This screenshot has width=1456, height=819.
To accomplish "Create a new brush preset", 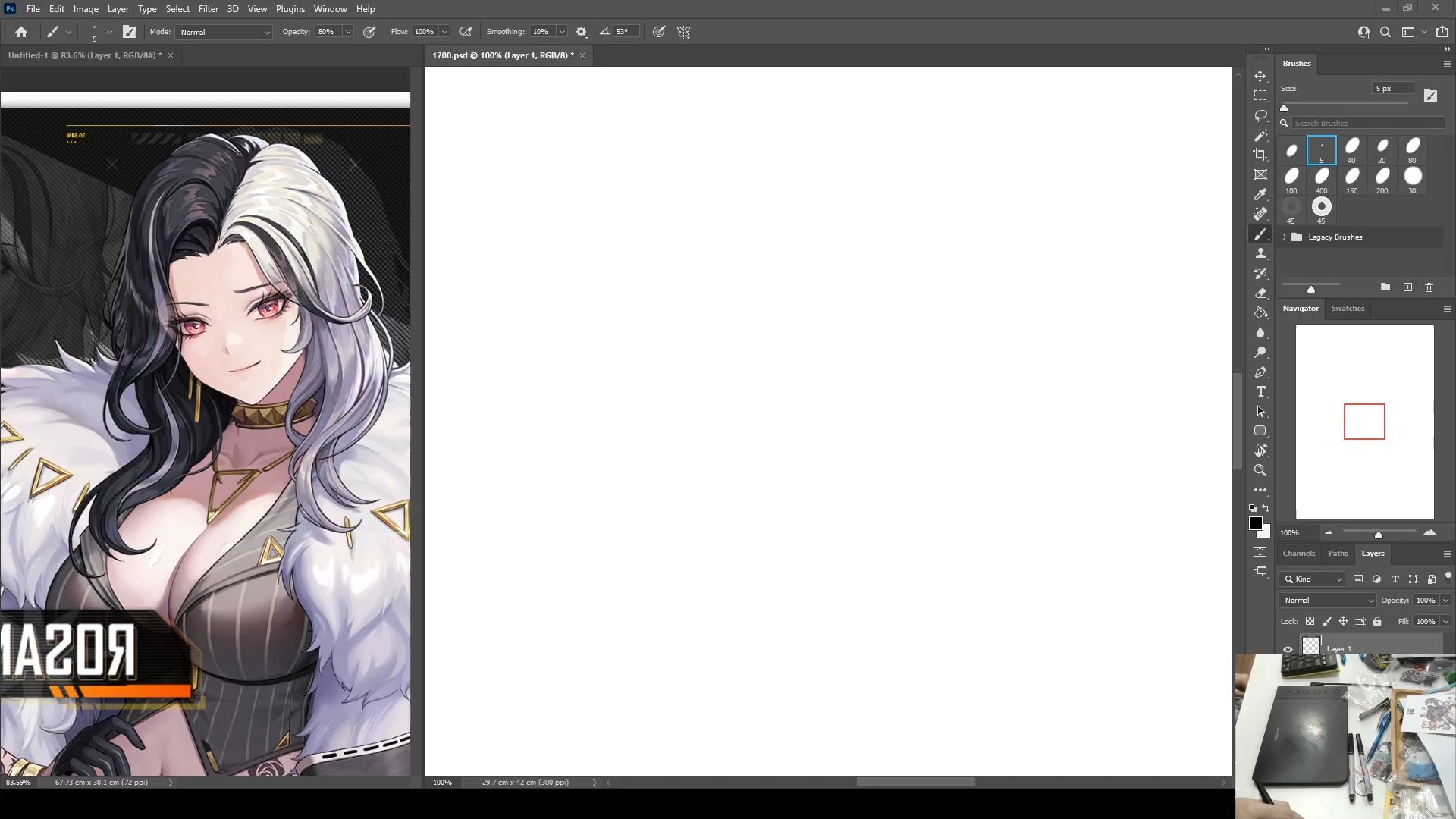I will tap(1407, 287).
